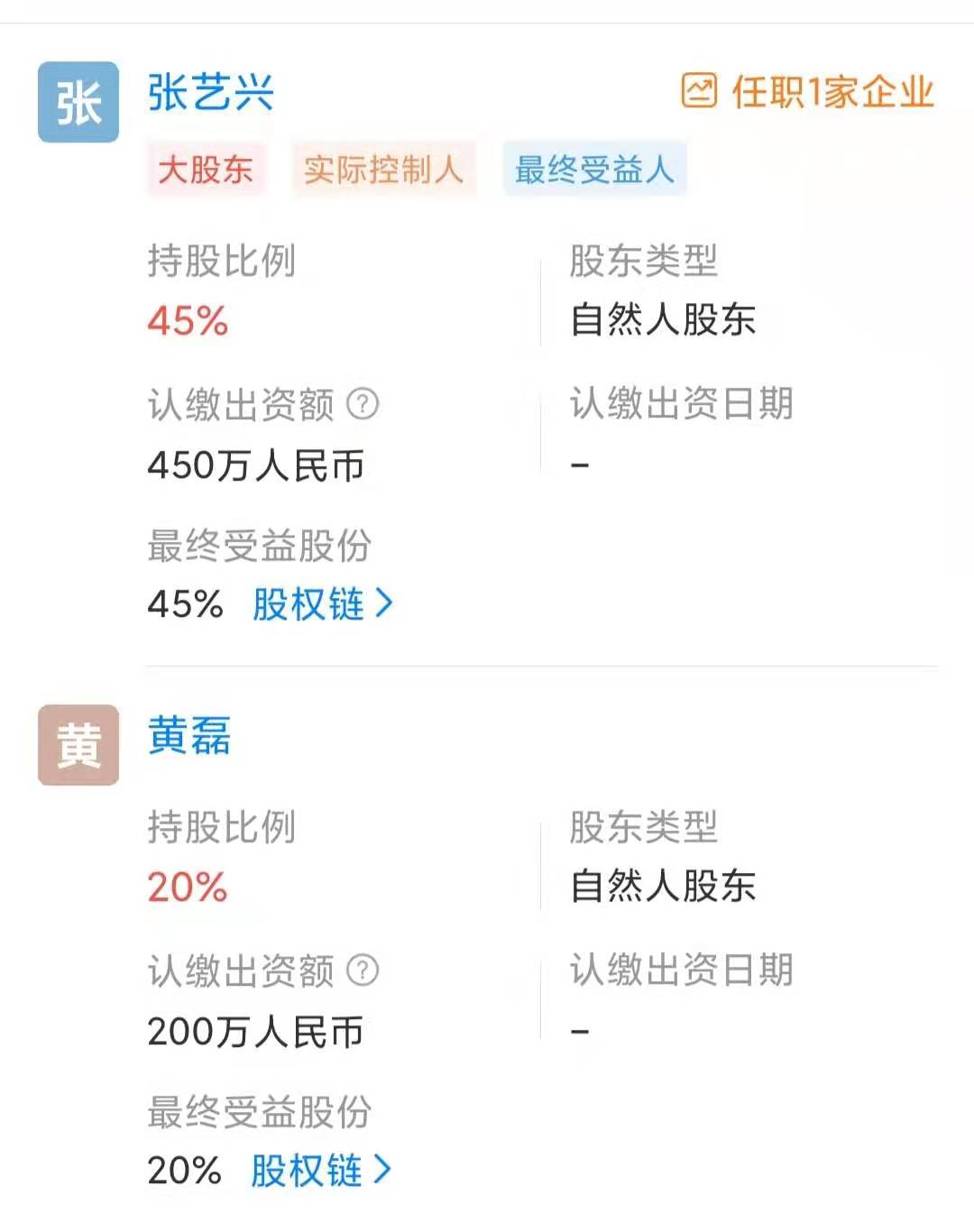View 张艺兴's 股权链 equity chain

click(x=308, y=603)
